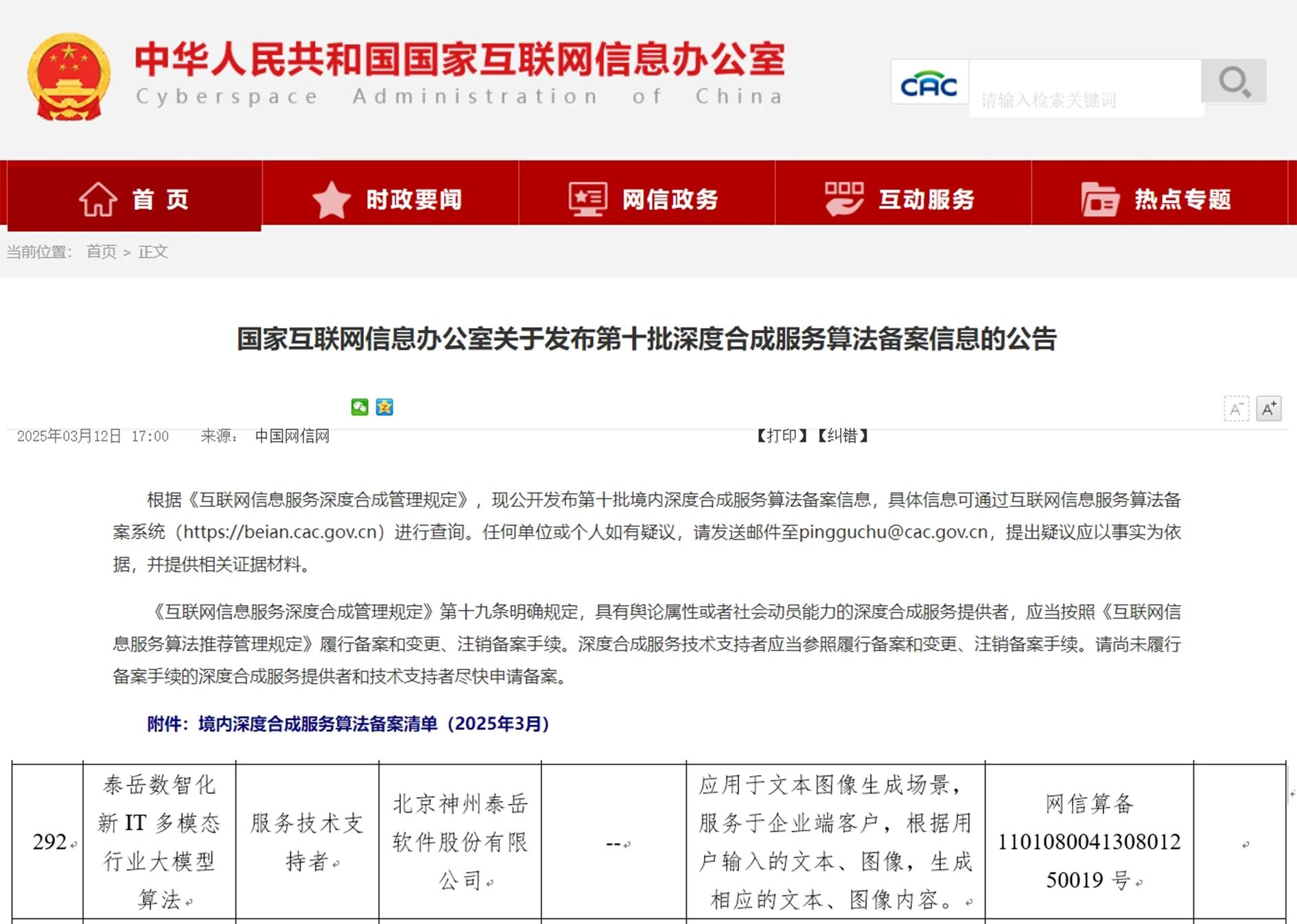Click cell 服务技术支持者

pos(307,842)
